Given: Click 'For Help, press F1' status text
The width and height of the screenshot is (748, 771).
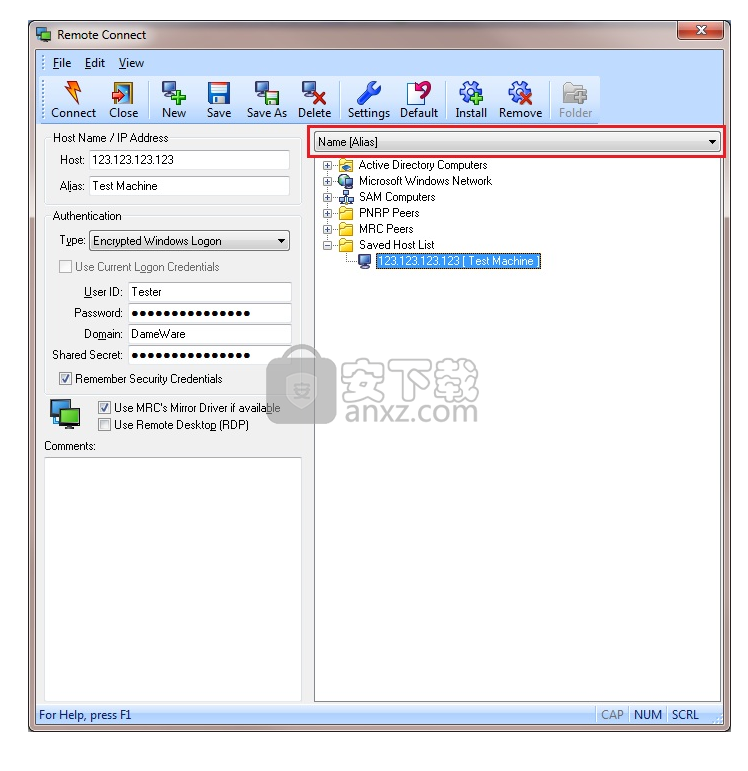Looking at the screenshot, I should [x=85, y=715].
